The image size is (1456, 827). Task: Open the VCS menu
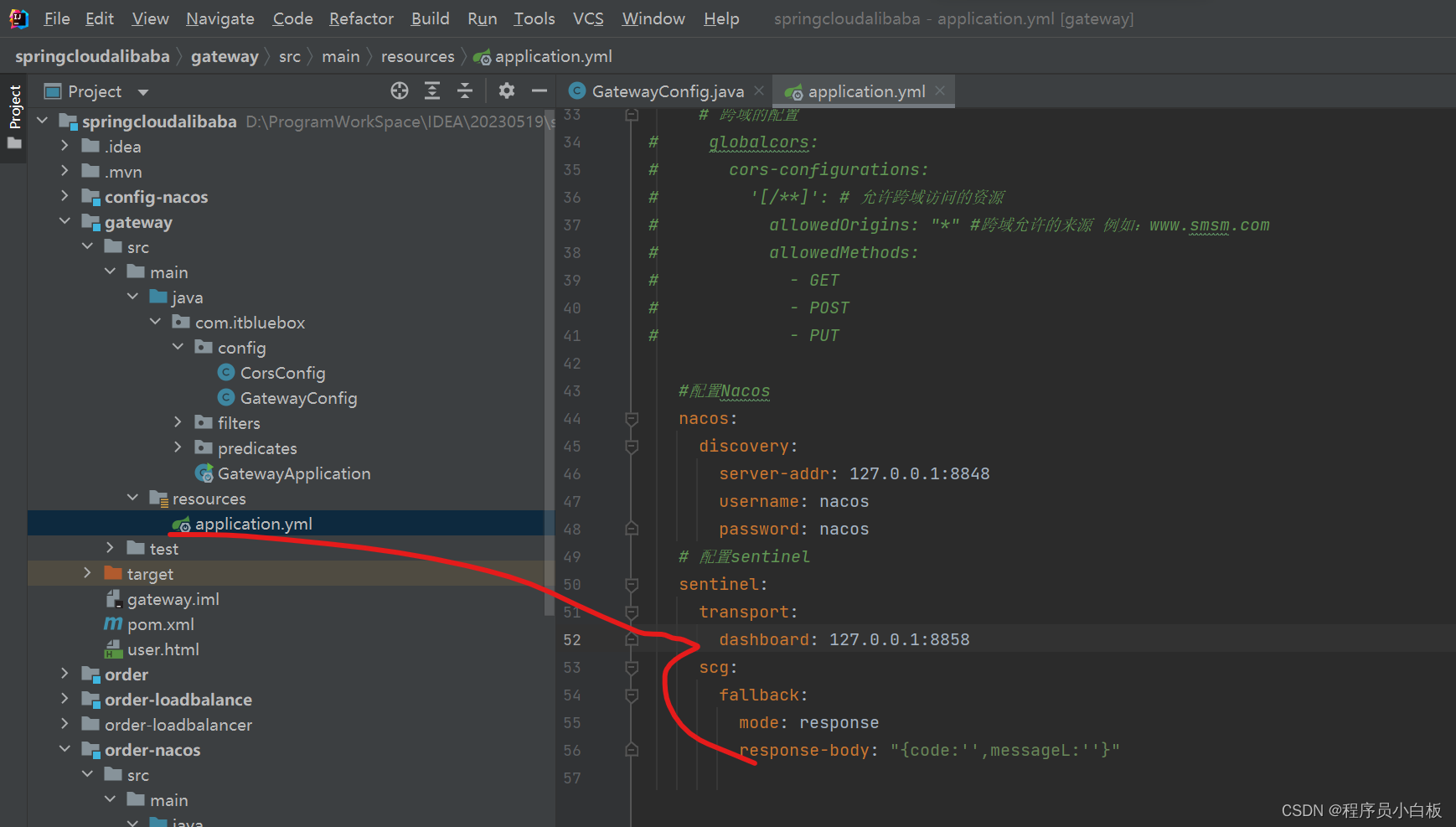tap(588, 18)
